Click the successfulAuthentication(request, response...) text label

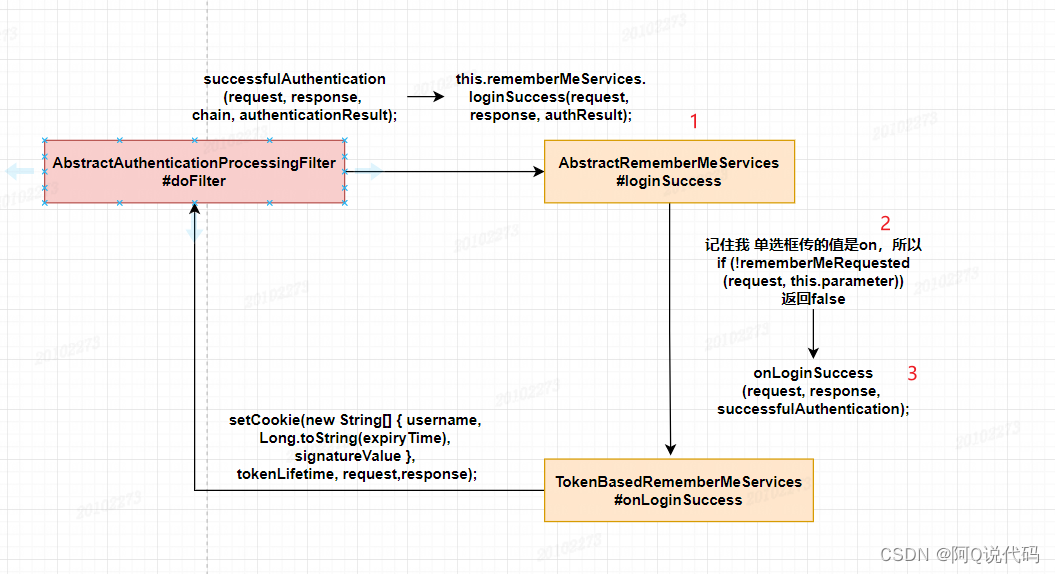click(295, 97)
